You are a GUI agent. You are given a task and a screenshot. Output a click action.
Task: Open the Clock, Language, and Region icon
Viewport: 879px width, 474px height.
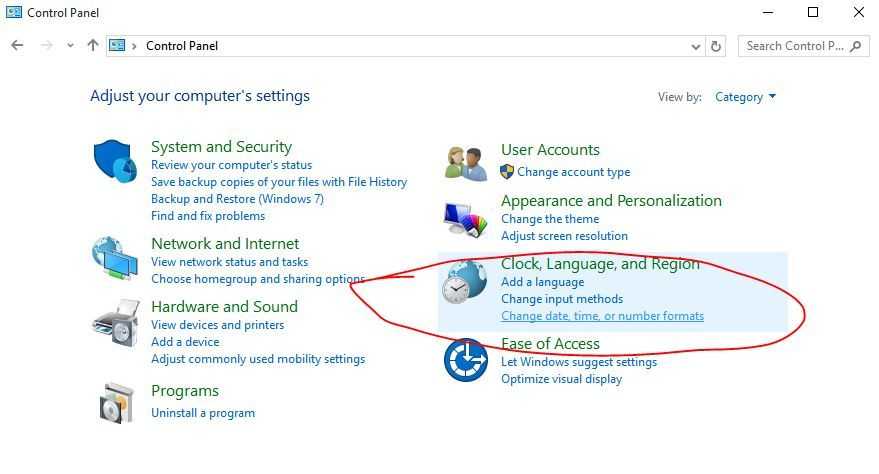tap(464, 282)
